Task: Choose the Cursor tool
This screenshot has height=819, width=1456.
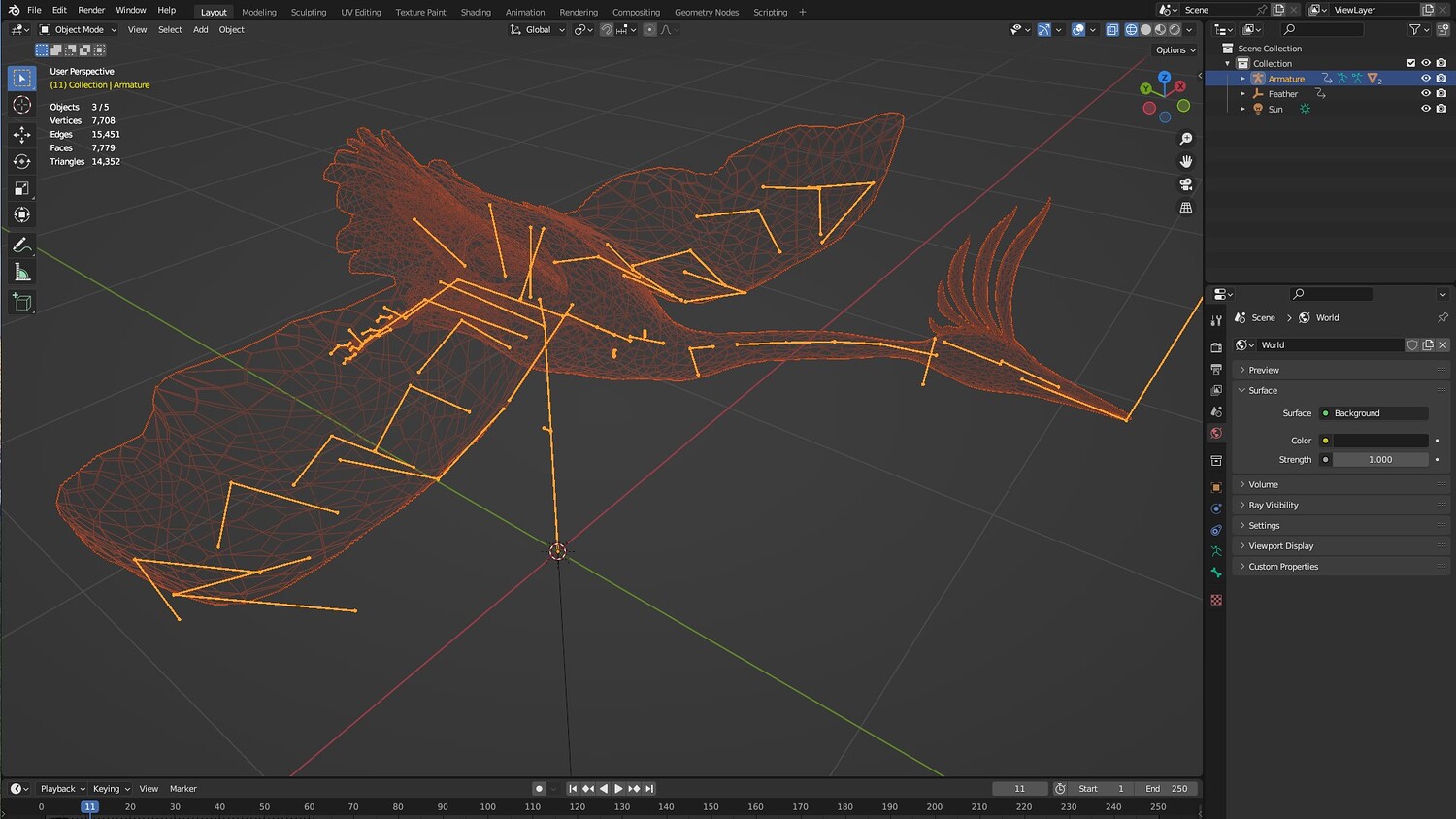Action: tap(21, 105)
